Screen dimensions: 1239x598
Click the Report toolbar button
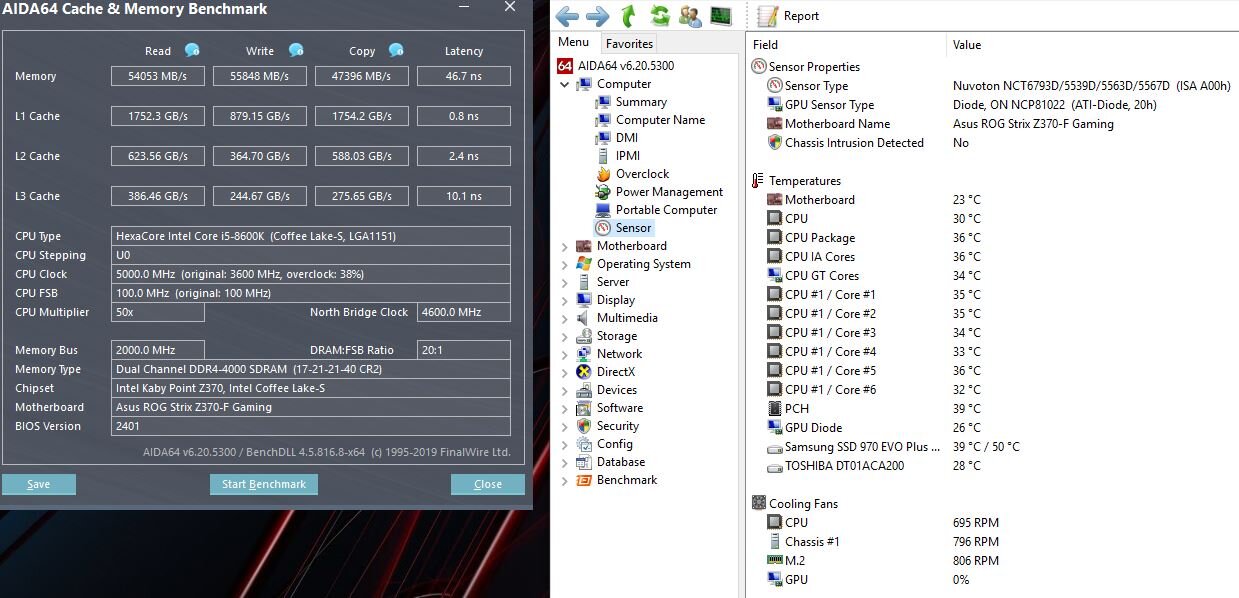789,16
